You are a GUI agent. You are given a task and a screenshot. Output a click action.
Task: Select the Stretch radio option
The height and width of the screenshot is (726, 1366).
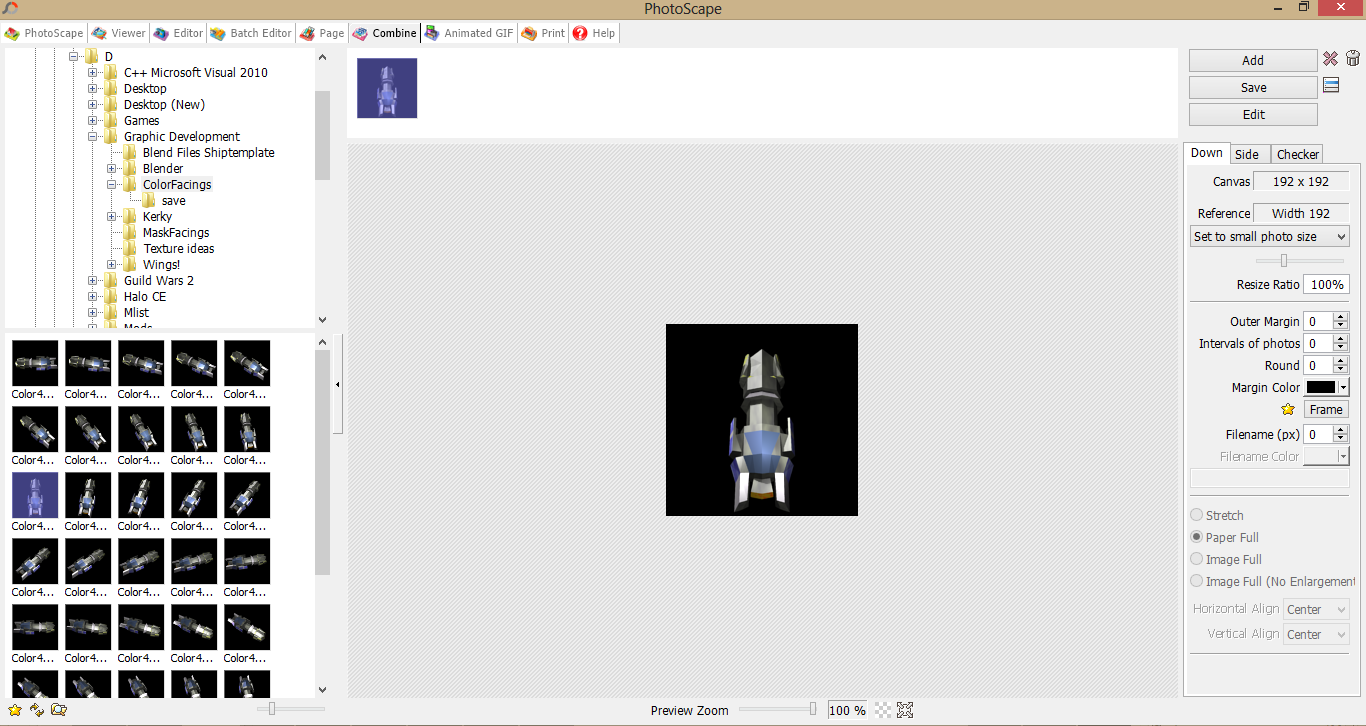click(1197, 515)
